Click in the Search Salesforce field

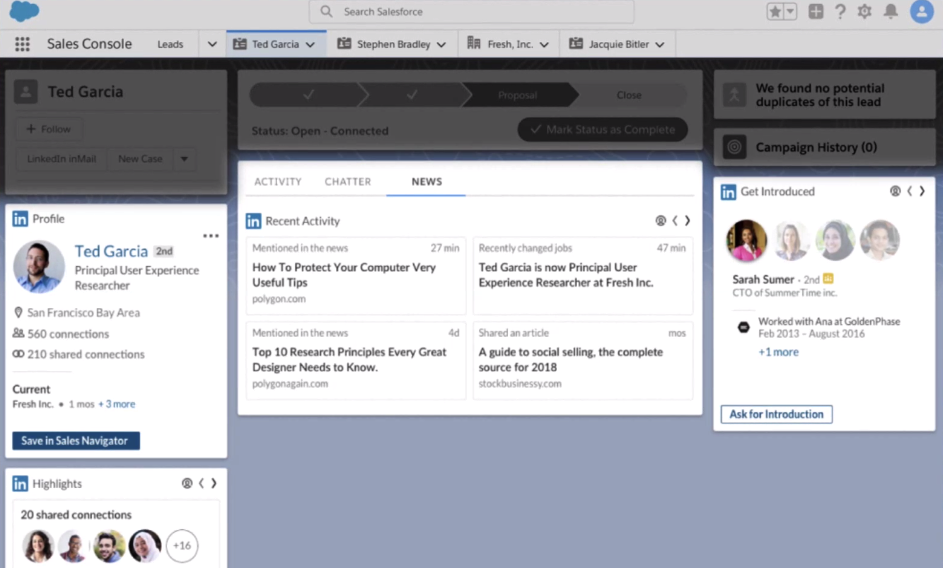tap(471, 11)
